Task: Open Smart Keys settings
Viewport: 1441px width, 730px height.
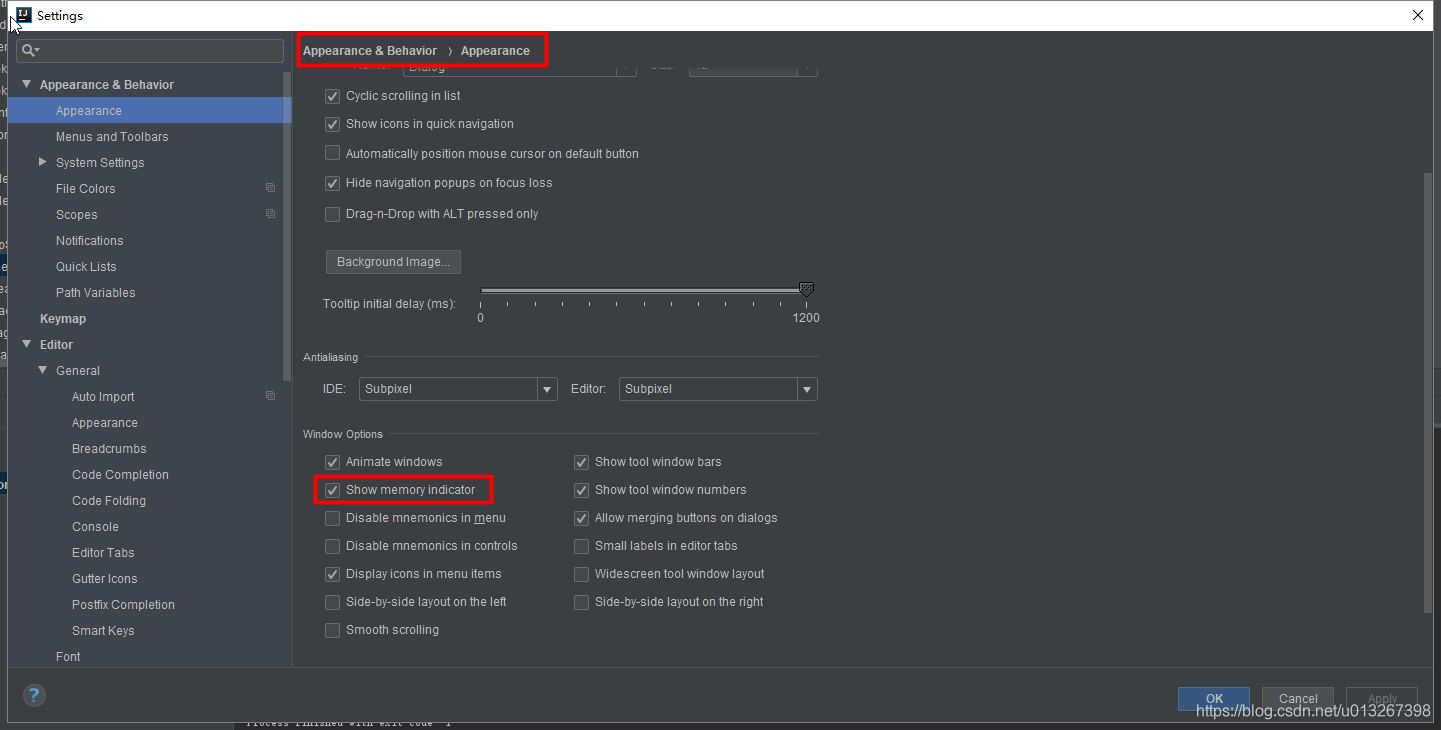Action: [103, 631]
